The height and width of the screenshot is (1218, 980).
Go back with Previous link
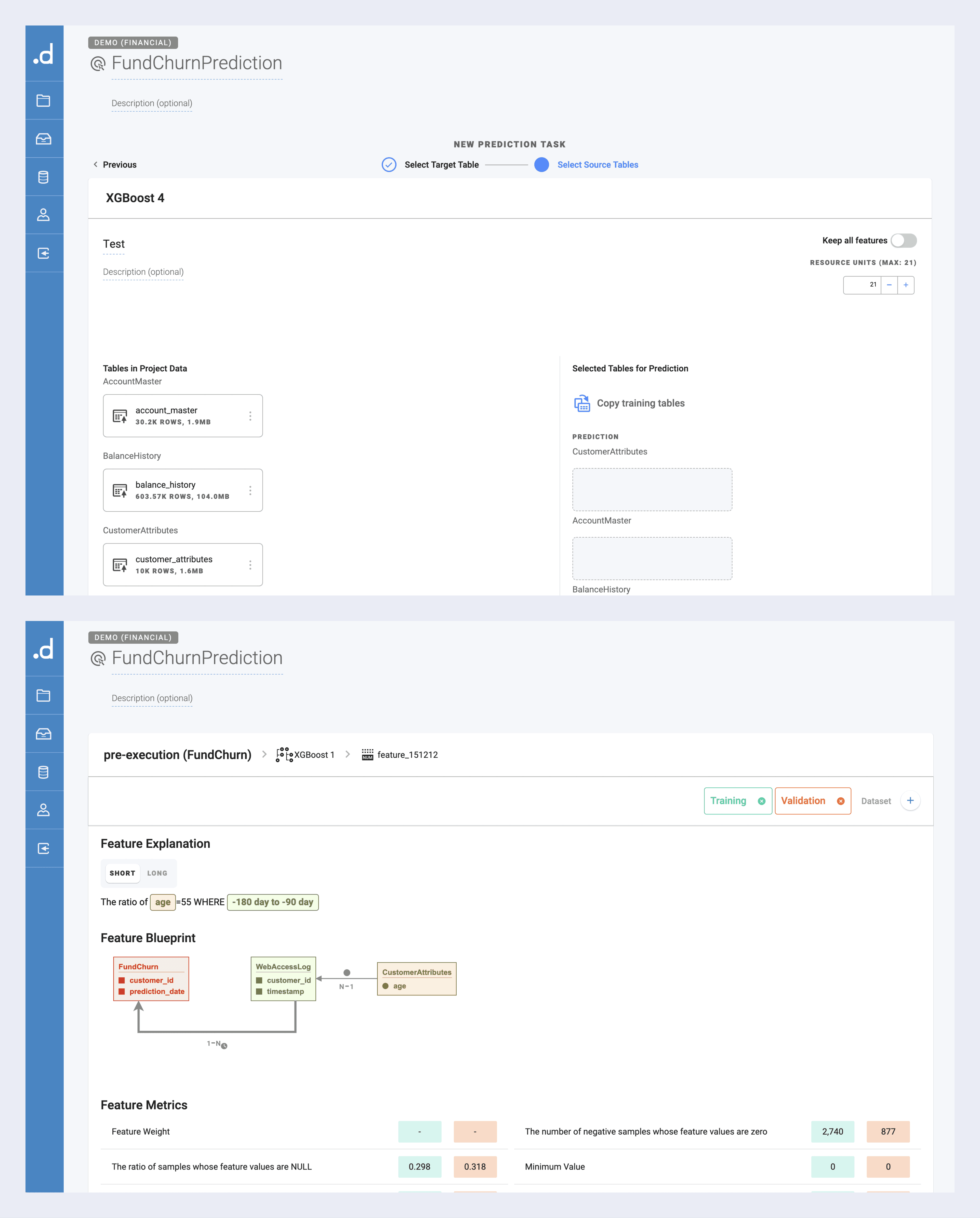(x=115, y=165)
